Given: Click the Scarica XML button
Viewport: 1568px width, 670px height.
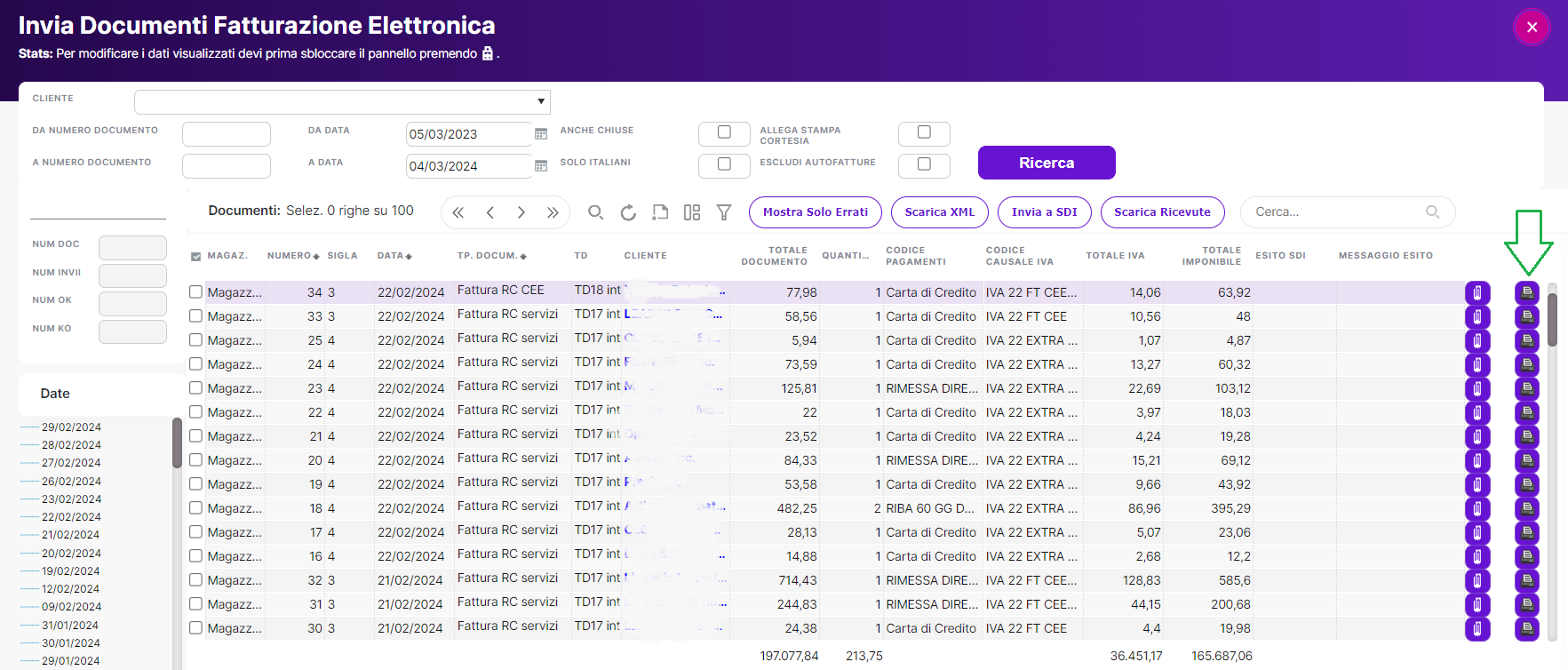Looking at the screenshot, I should (x=940, y=212).
